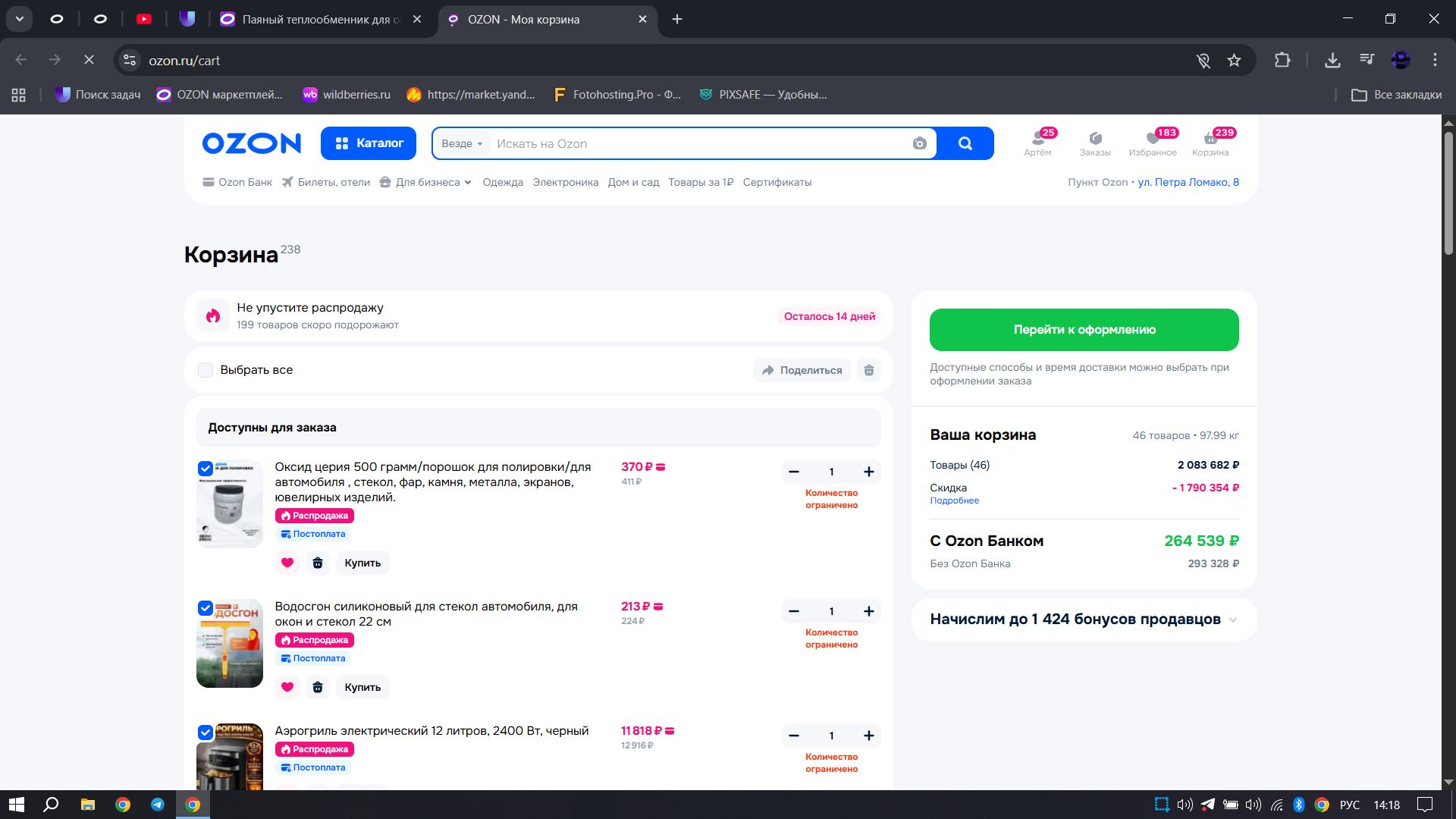This screenshot has height=819, width=1456.
Task: Switch to Паяный теплообменник browser tab
Action: (x=320, y=20)
